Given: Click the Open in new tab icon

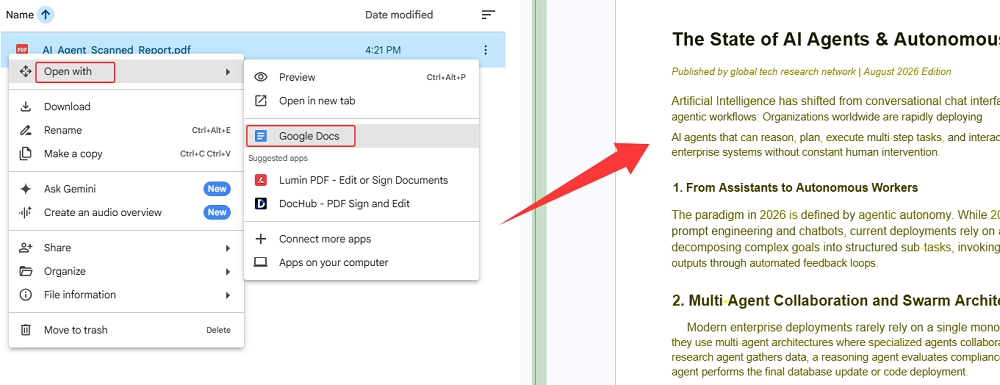Looking at the screenshot, I should [x=261, y=101].
